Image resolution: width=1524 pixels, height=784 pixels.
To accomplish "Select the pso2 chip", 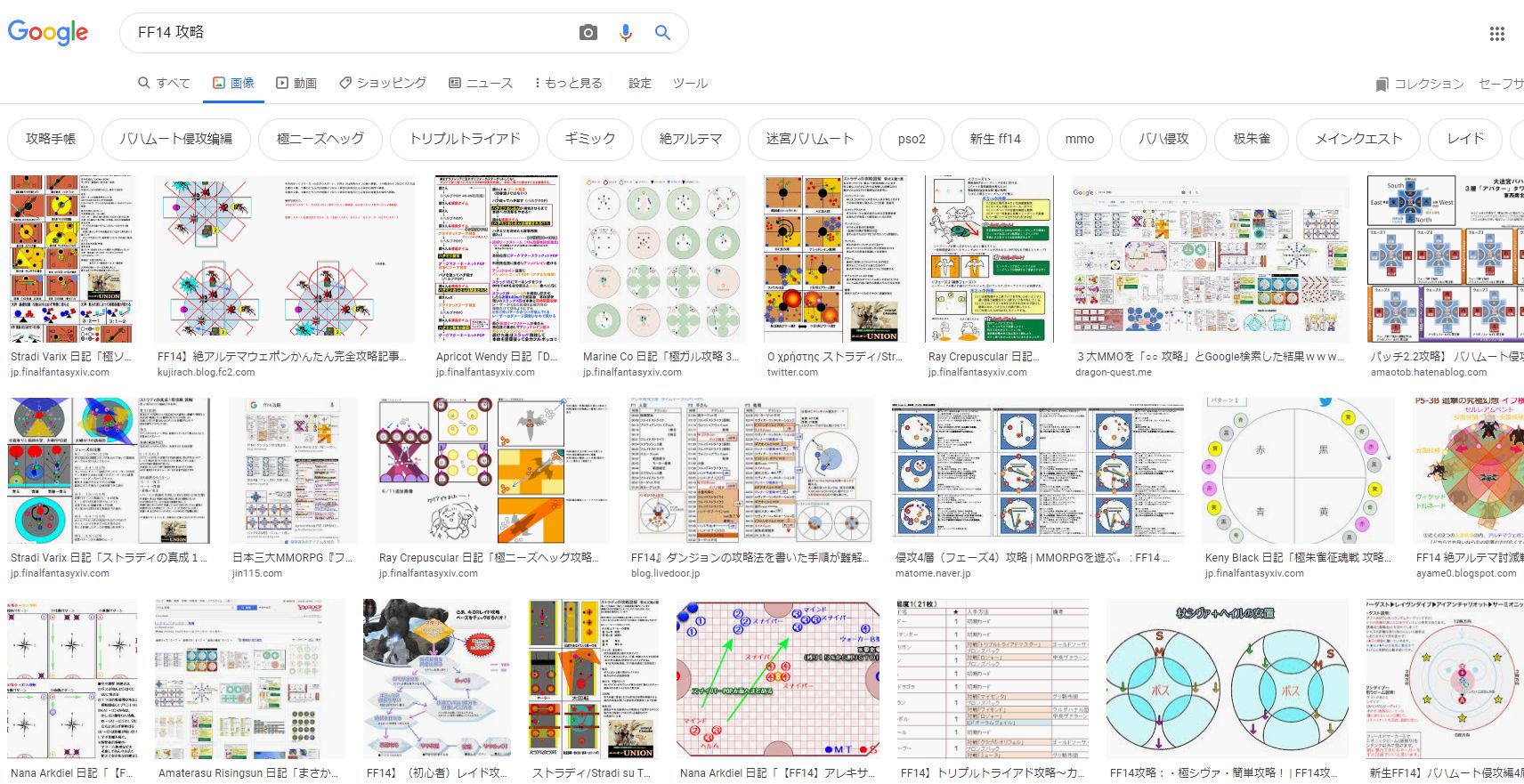I will (912, 139).
